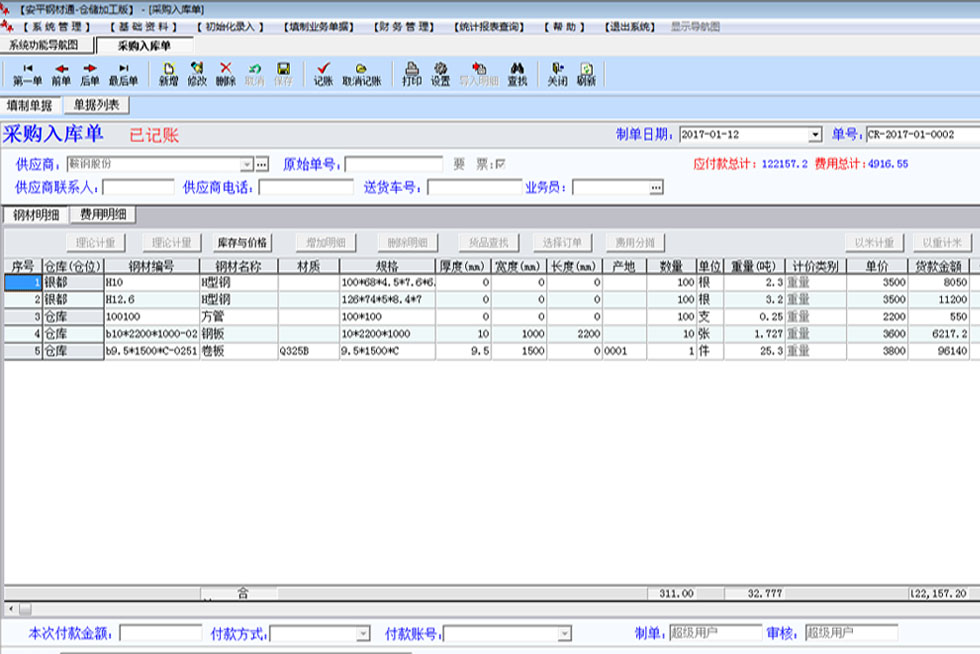This screenshot has width=980, height=654.
Task: Select the 钢材明细 tab
Action: (x=36, y=215)
